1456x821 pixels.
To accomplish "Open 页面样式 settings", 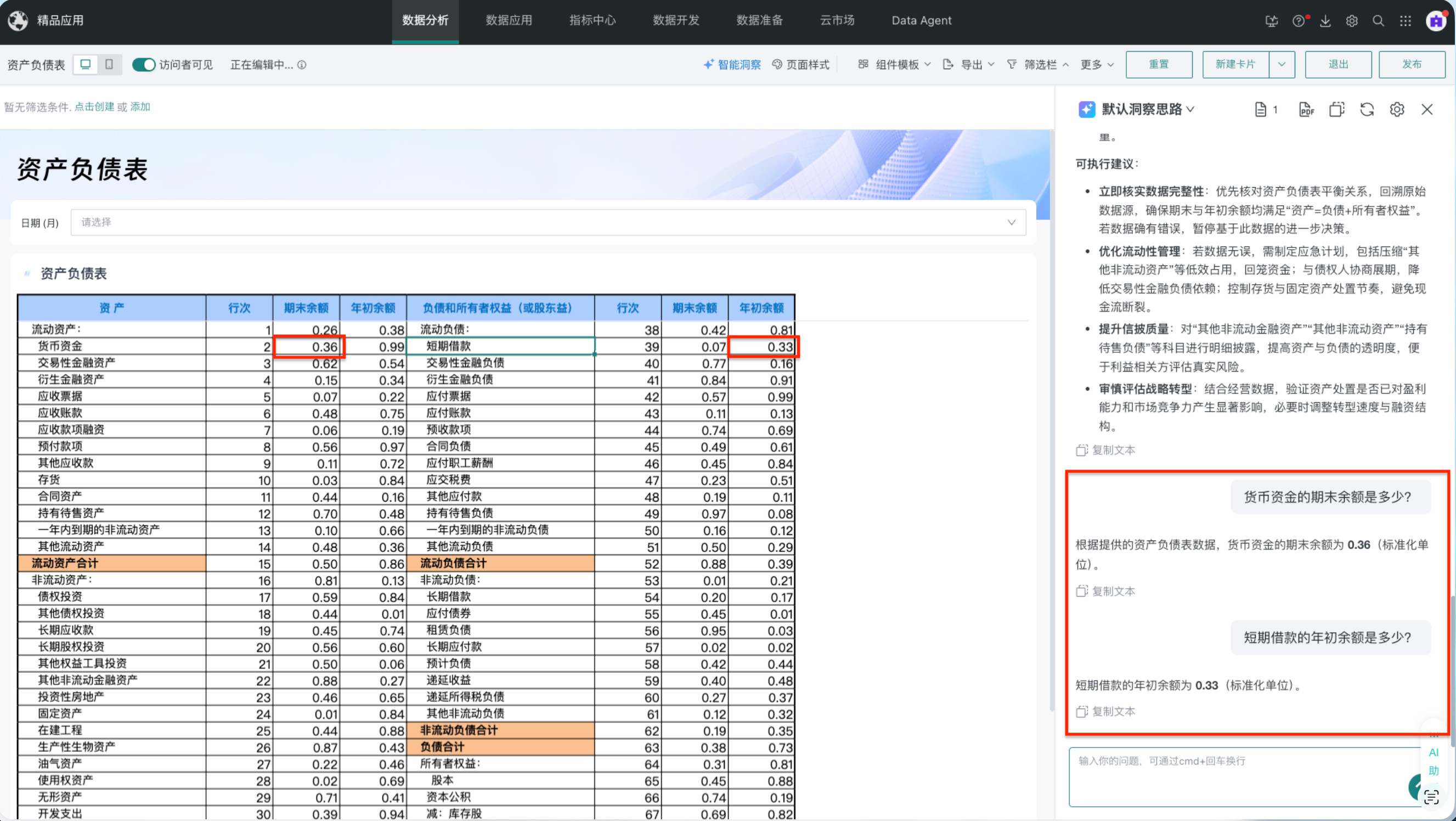I will 801,64.
